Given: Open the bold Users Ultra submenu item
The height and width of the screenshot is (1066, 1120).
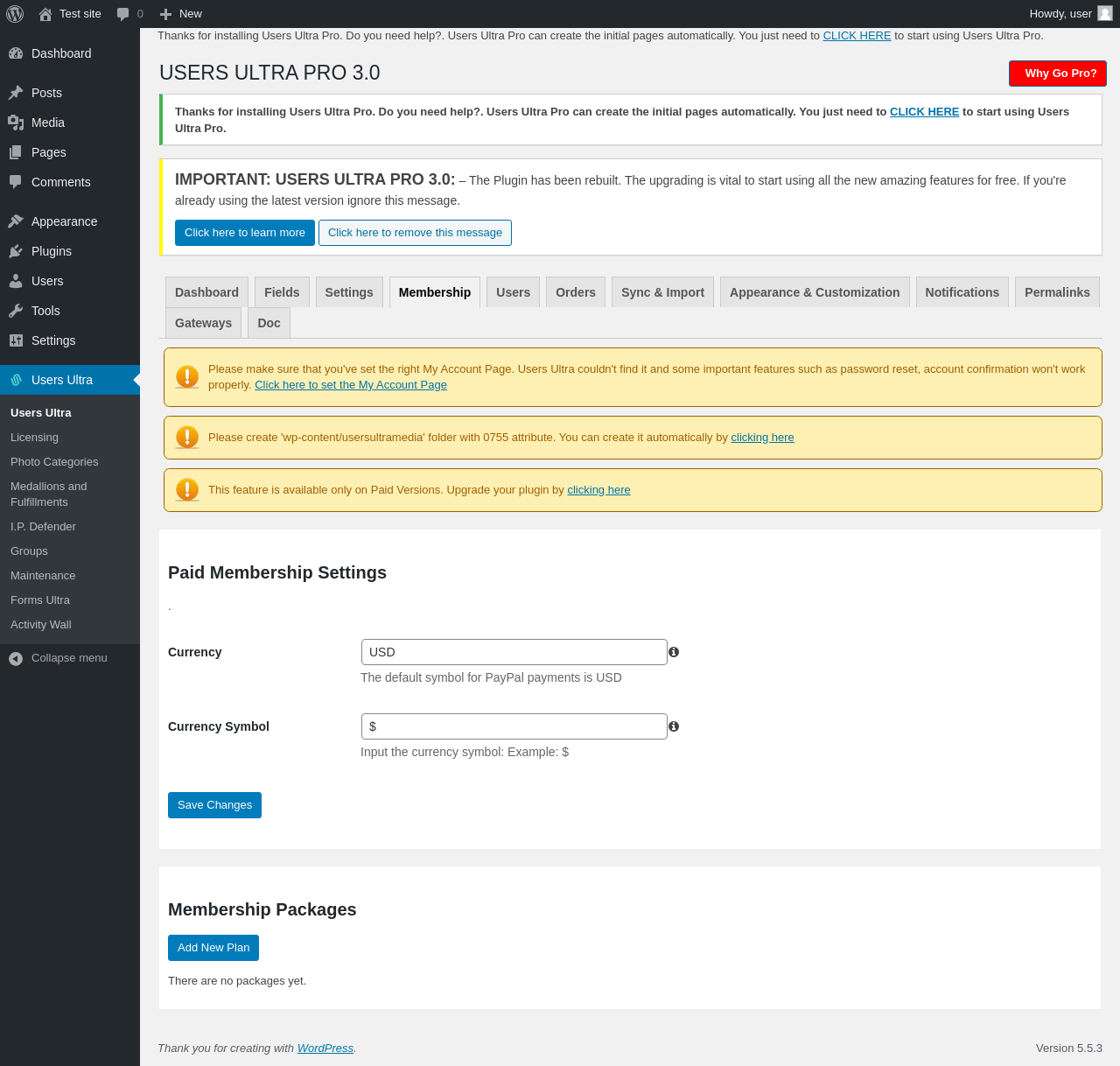Looking at the screenshot, I should tap(70, 413).
